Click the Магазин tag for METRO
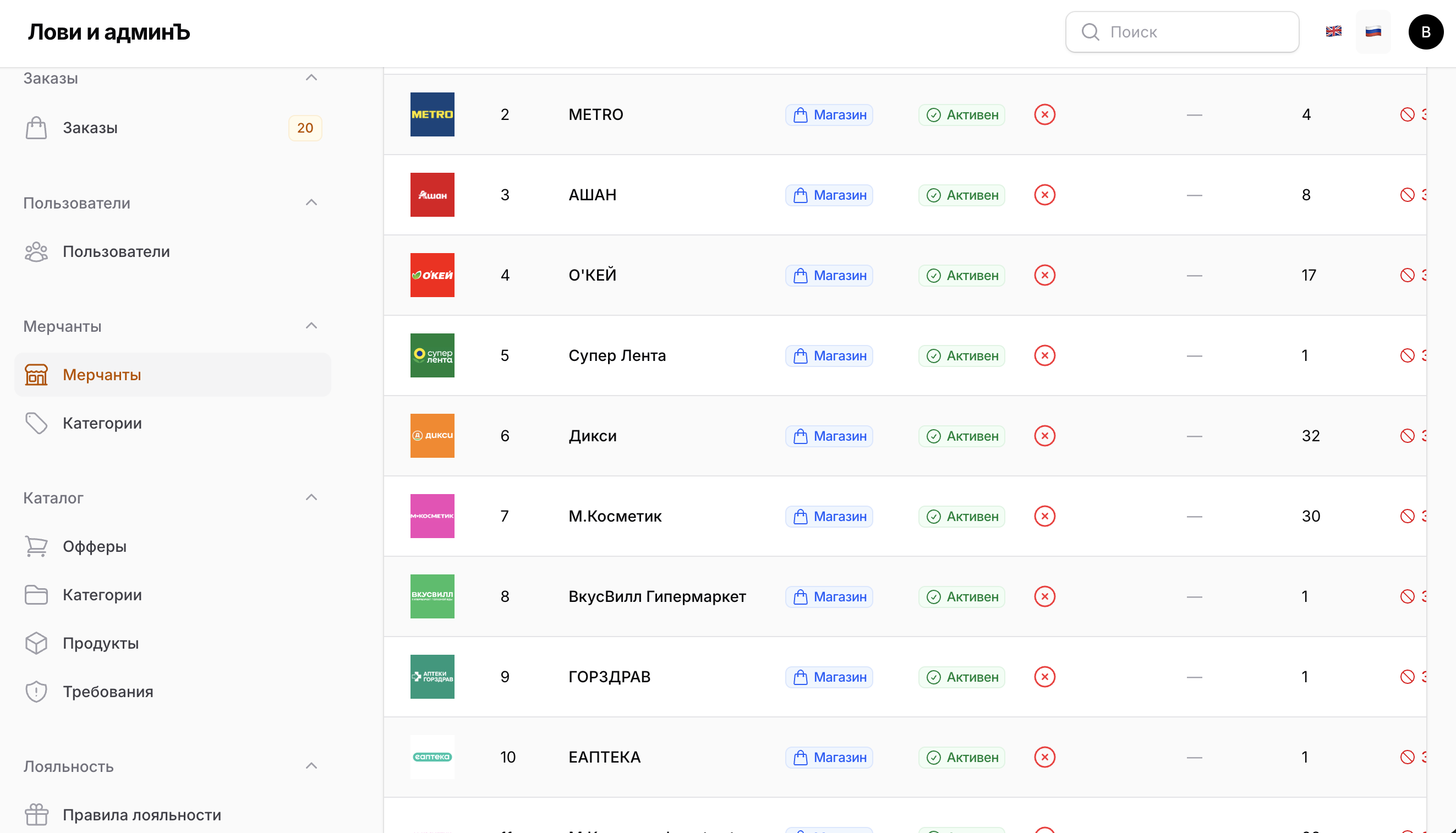1456x833 pixels. 829,115
